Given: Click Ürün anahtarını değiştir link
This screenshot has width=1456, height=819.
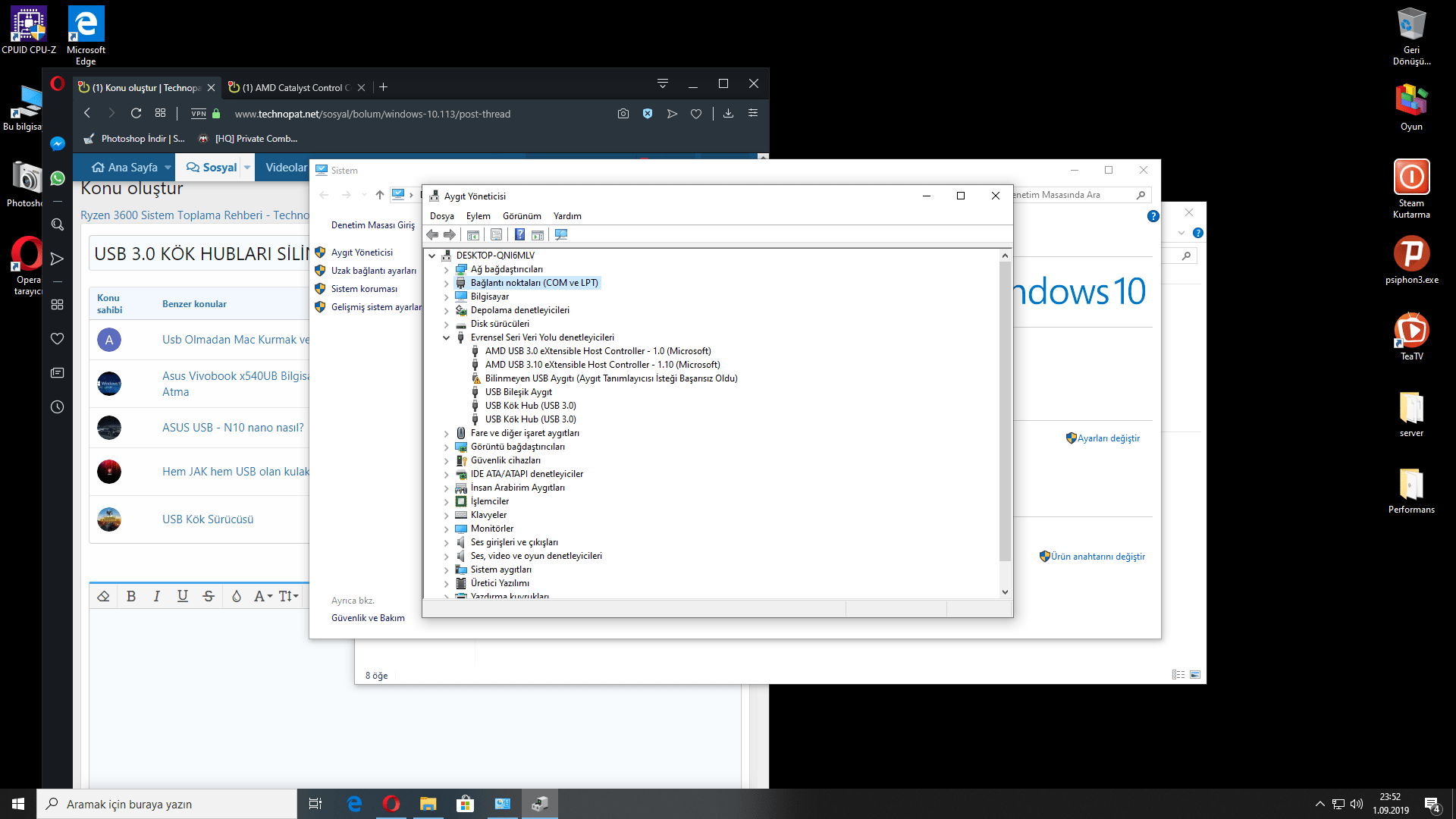Looking at the screenshot, I should point(1097,557).
